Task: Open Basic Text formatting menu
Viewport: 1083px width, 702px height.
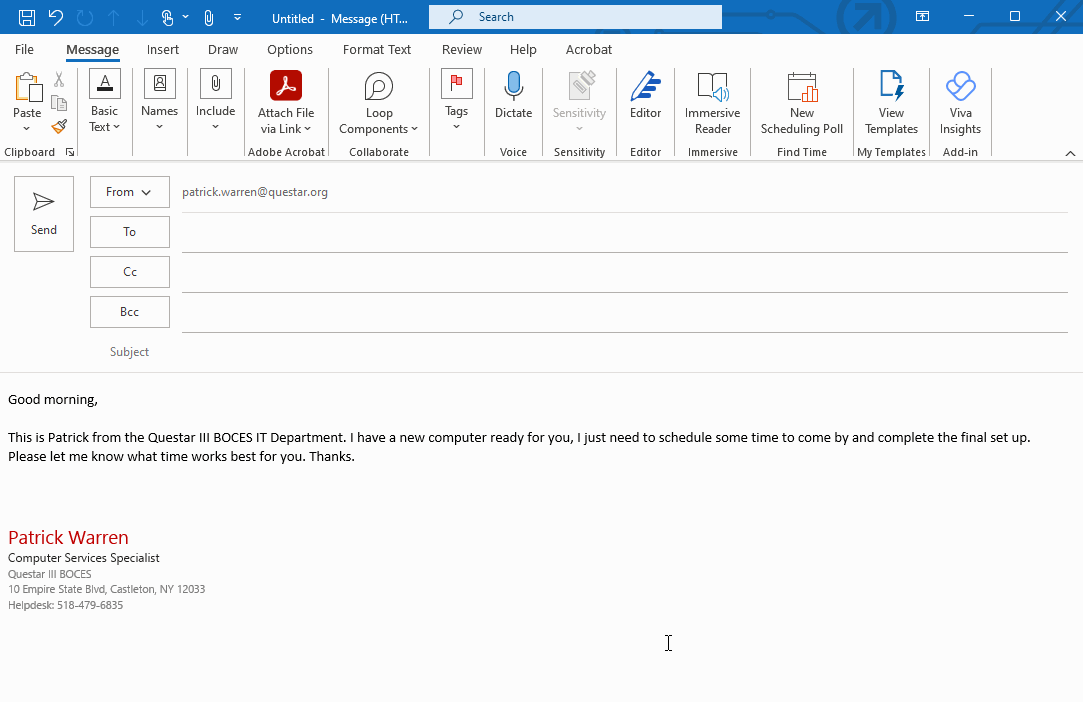Action: tap(104, 101)
